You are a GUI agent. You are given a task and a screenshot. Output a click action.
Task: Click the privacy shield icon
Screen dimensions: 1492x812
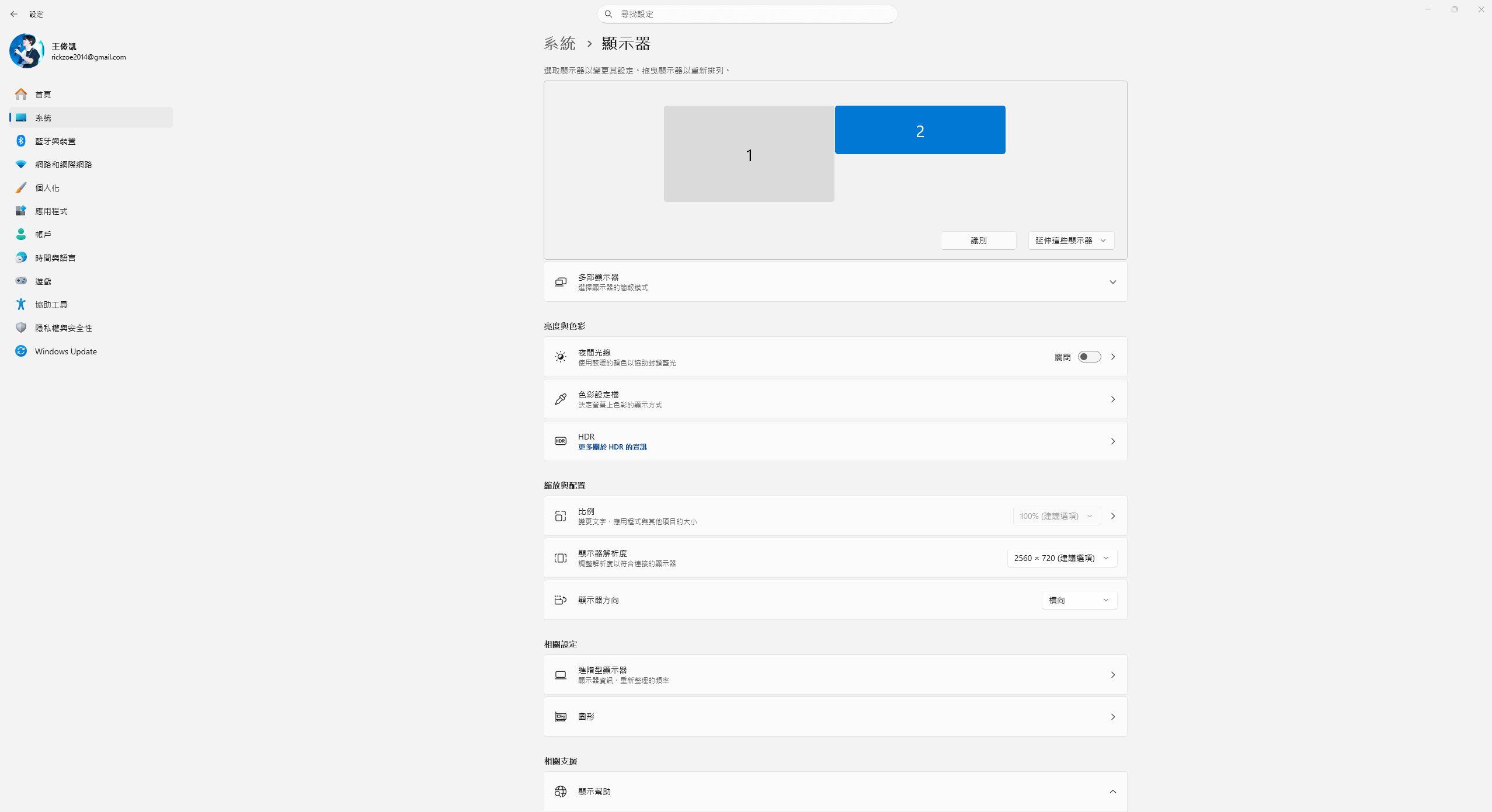[x=21, y=327]
